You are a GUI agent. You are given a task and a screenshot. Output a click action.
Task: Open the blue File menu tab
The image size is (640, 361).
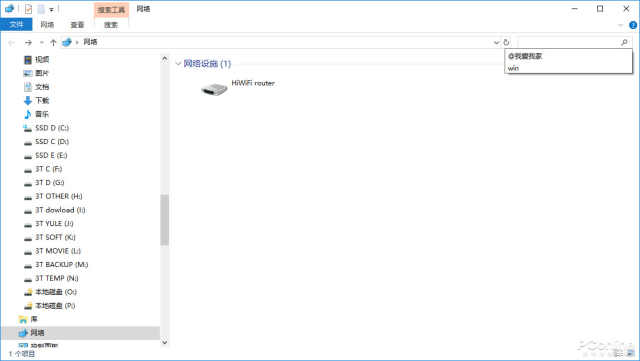[16, 25]
